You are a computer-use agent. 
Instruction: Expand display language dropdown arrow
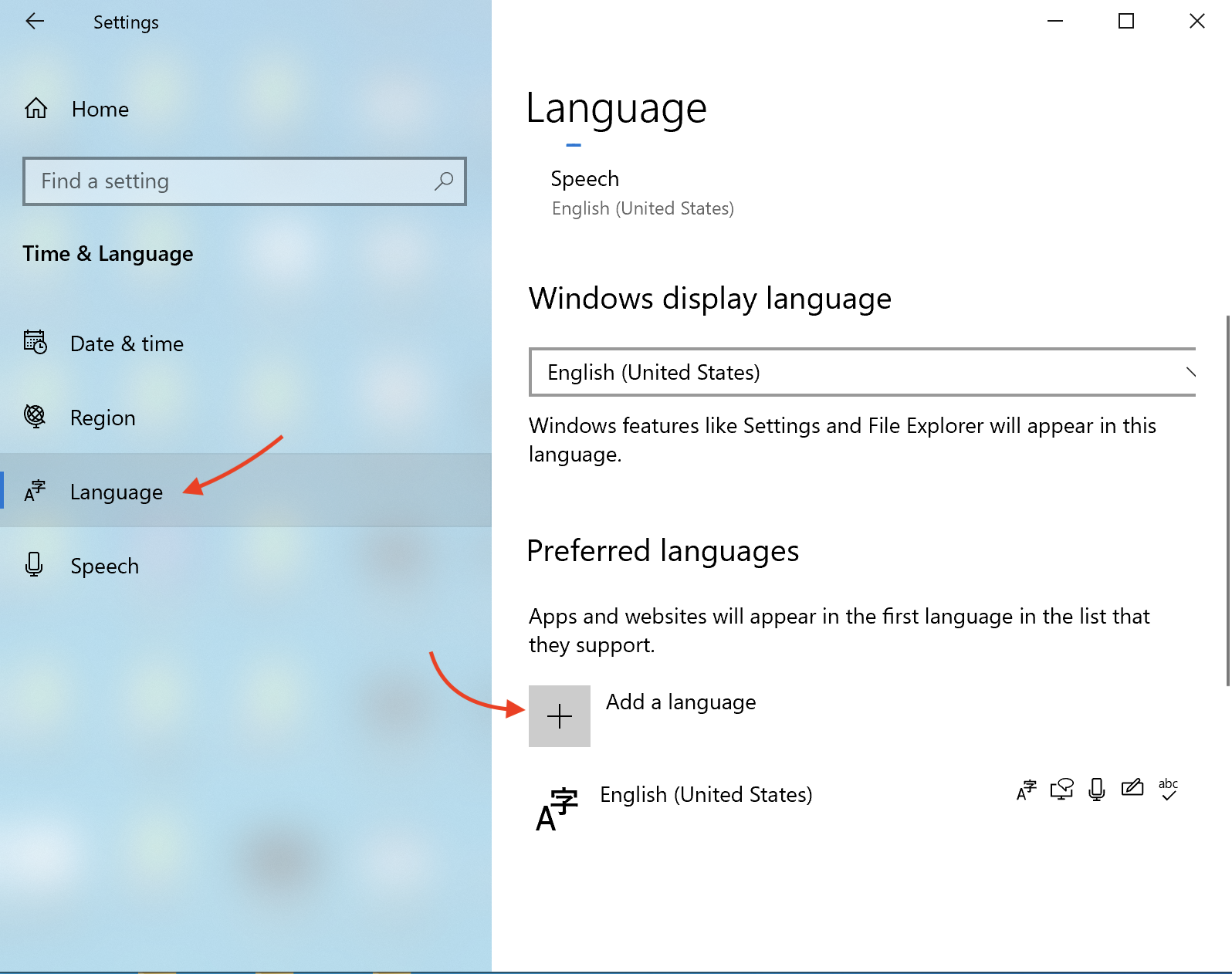coord(1190,372)
